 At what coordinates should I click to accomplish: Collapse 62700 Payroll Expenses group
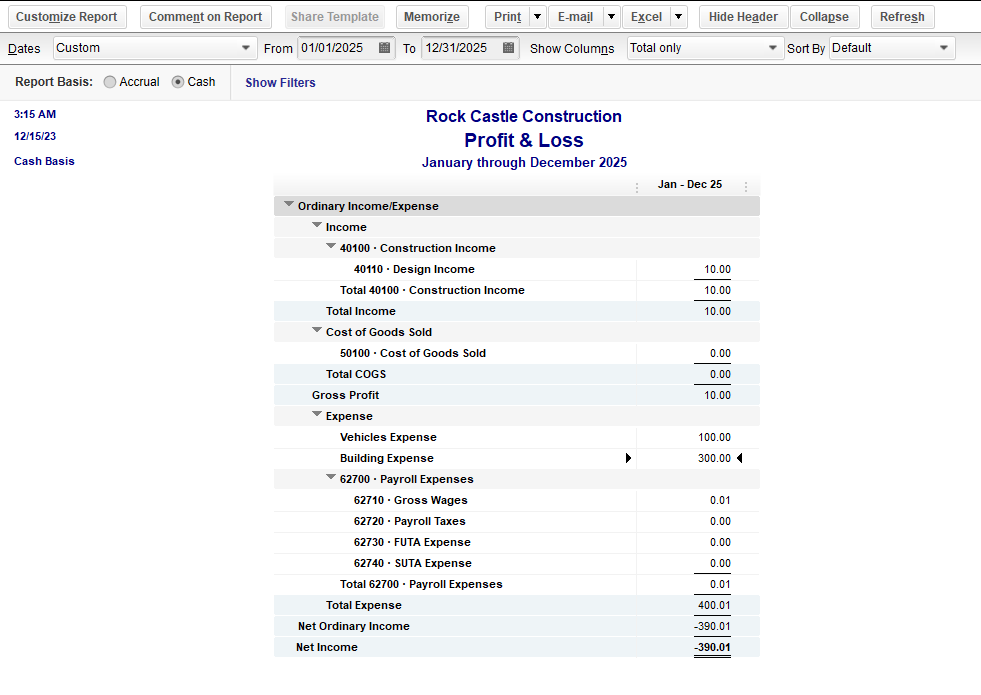tap(331, 477)
